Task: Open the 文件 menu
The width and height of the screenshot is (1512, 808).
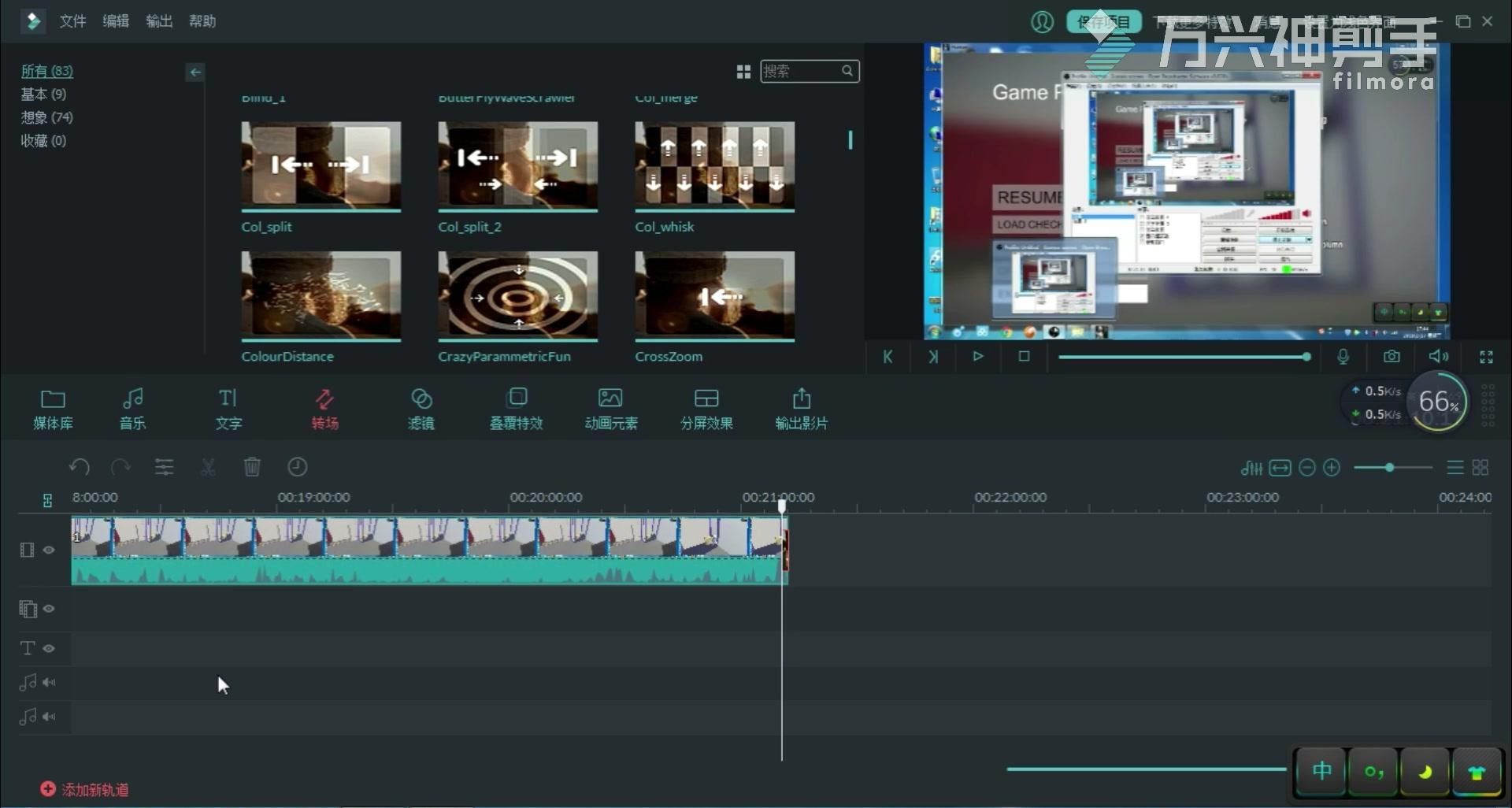Action: tap(72, 21)
